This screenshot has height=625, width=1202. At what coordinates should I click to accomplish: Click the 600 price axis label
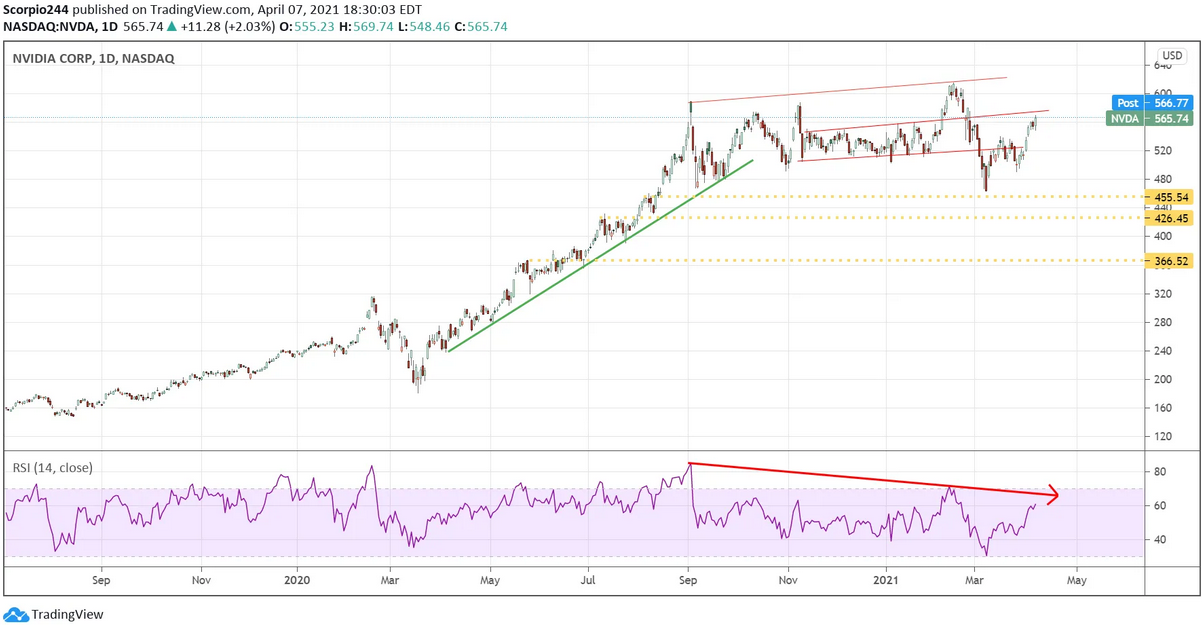[1163, 93]
